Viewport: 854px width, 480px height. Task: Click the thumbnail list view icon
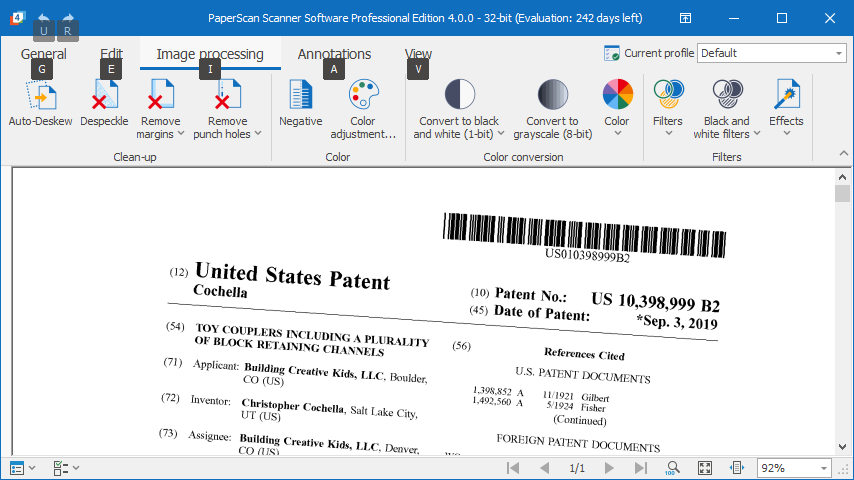tap(17, 468)
